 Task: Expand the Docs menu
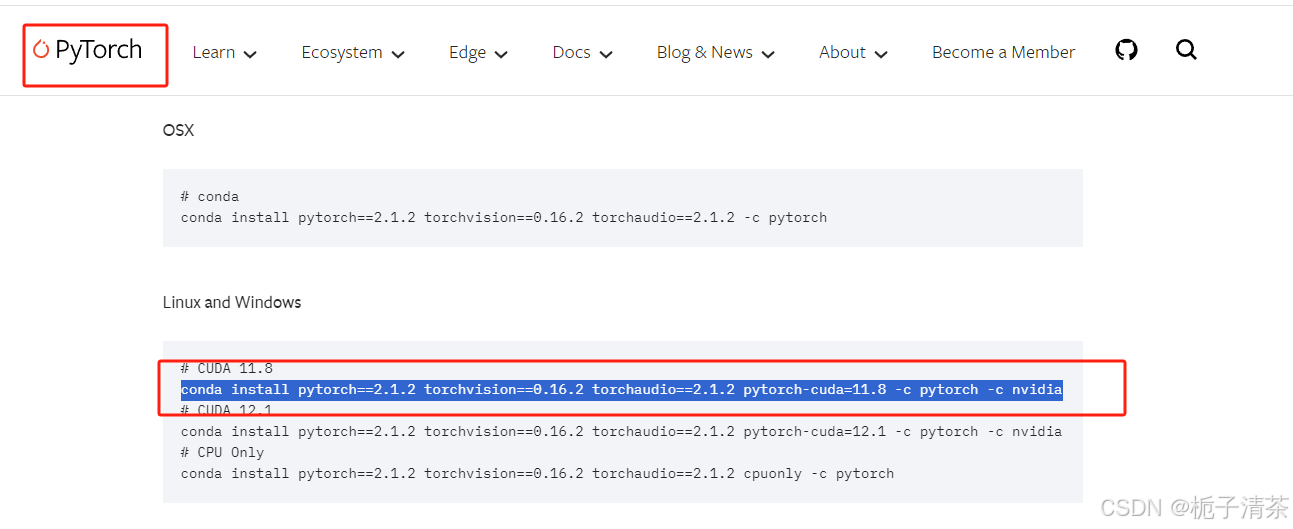[x=582, y=52]
